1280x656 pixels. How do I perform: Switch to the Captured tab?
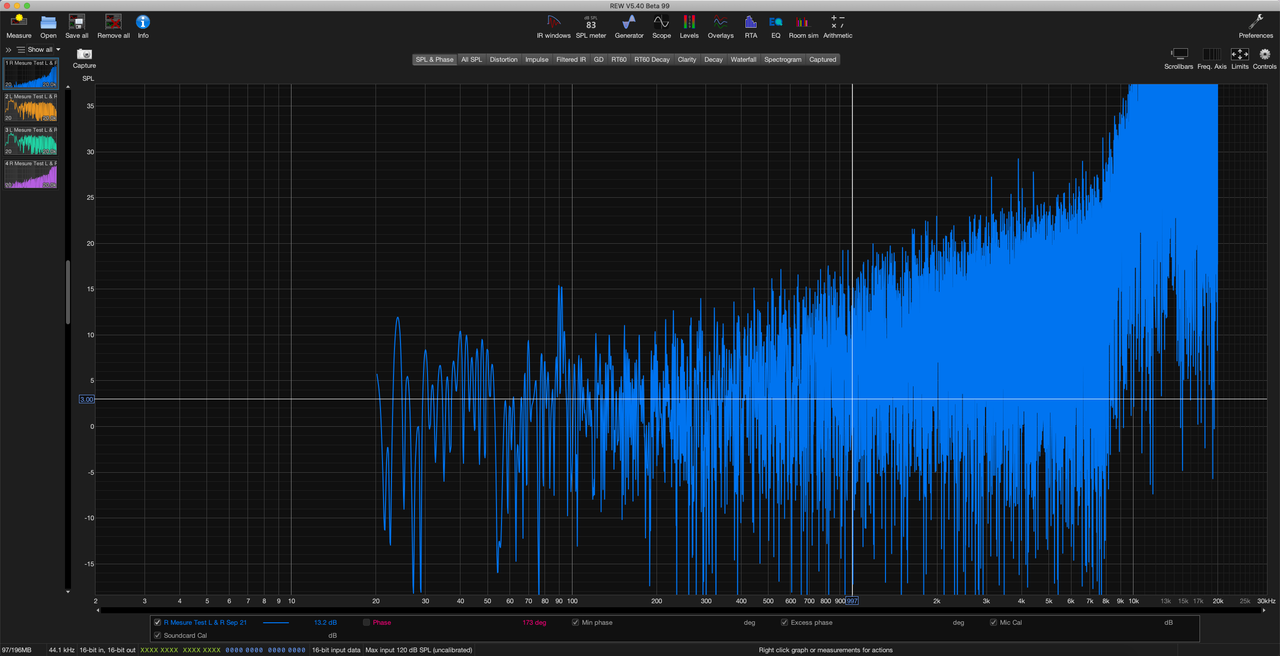coord(822,59)
